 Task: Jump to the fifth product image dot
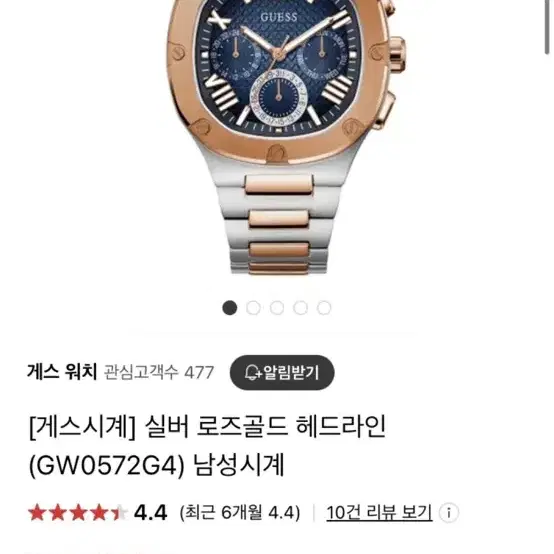[324, 308]
